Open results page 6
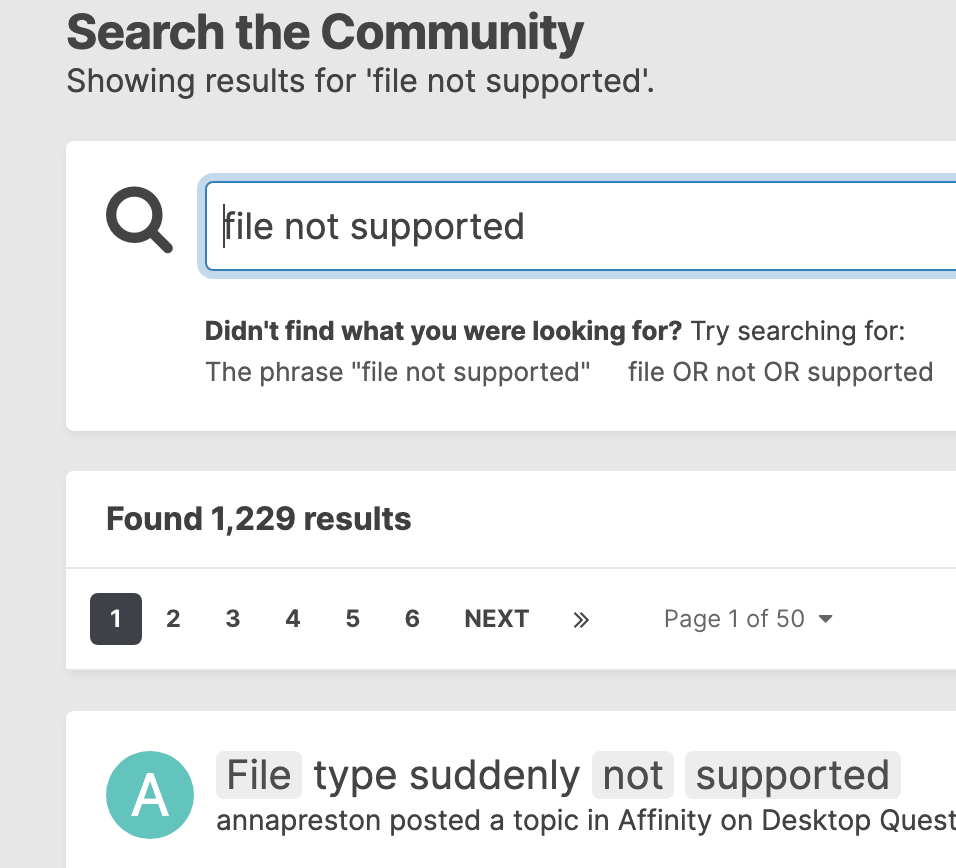The height and width of the screenshot is (868, 956). pyautogui.click(x=412, y=619)
